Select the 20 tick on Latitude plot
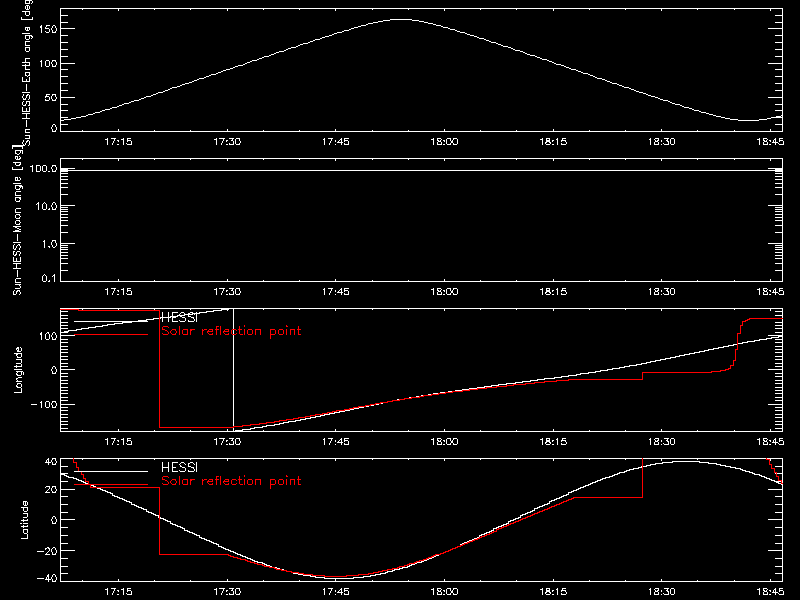800x600 pixels. [51, 490]
